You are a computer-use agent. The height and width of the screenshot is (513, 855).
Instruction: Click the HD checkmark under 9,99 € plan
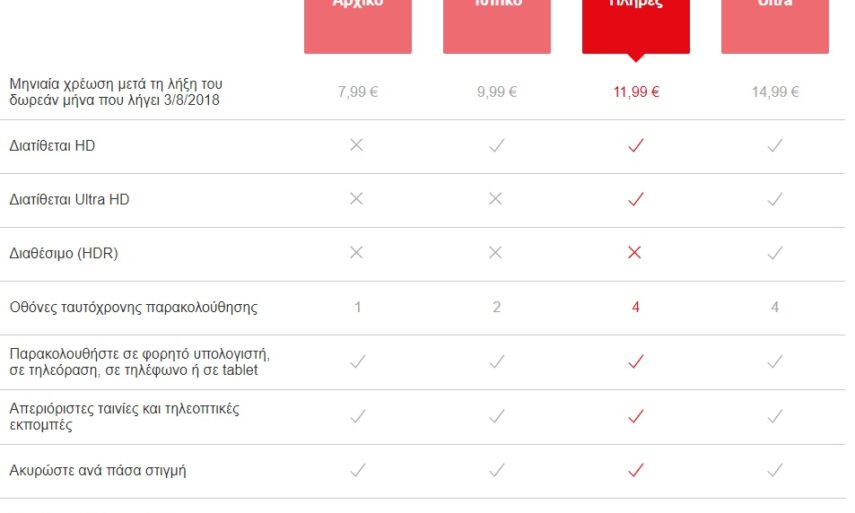click(x=496, y=146)
